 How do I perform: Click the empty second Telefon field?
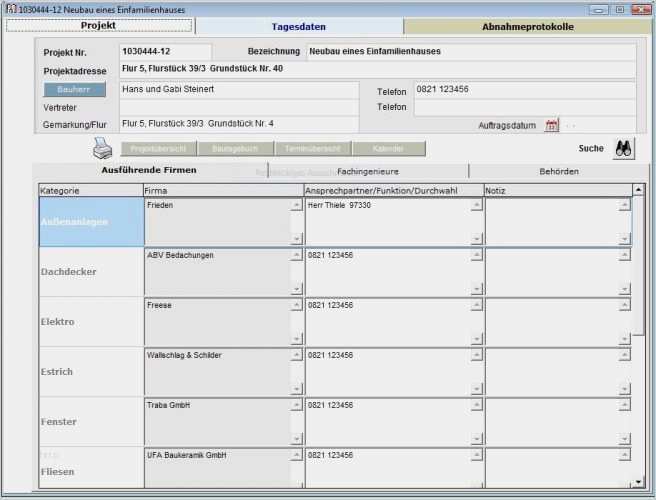click(525, 108)
